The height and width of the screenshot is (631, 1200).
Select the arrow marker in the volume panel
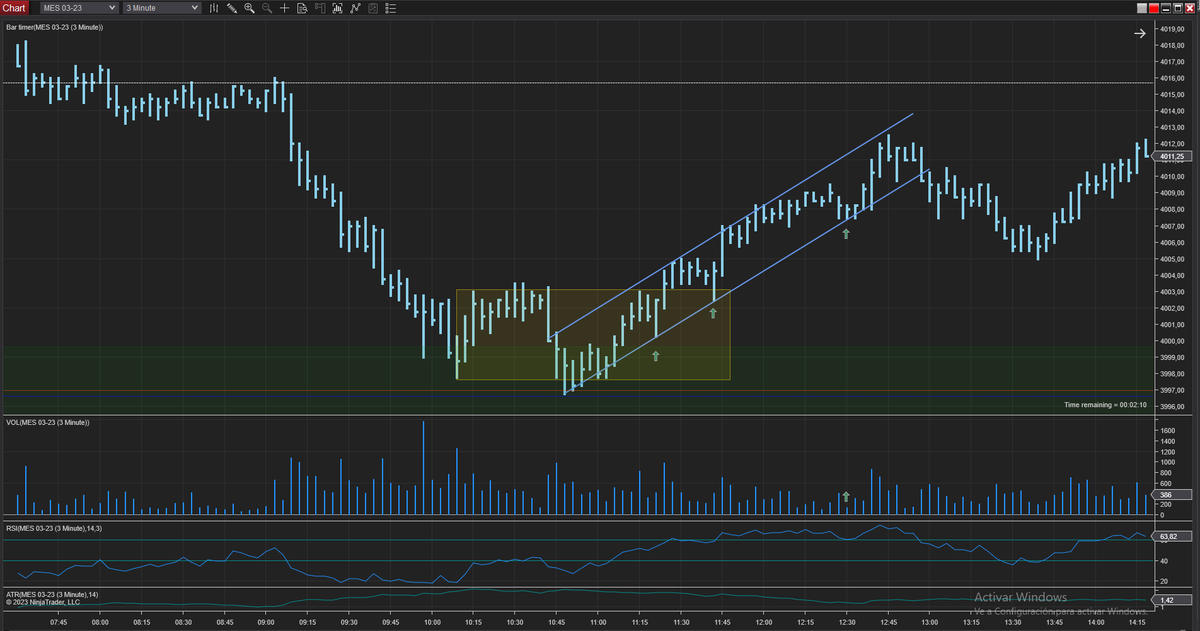(x=846, y=496)
